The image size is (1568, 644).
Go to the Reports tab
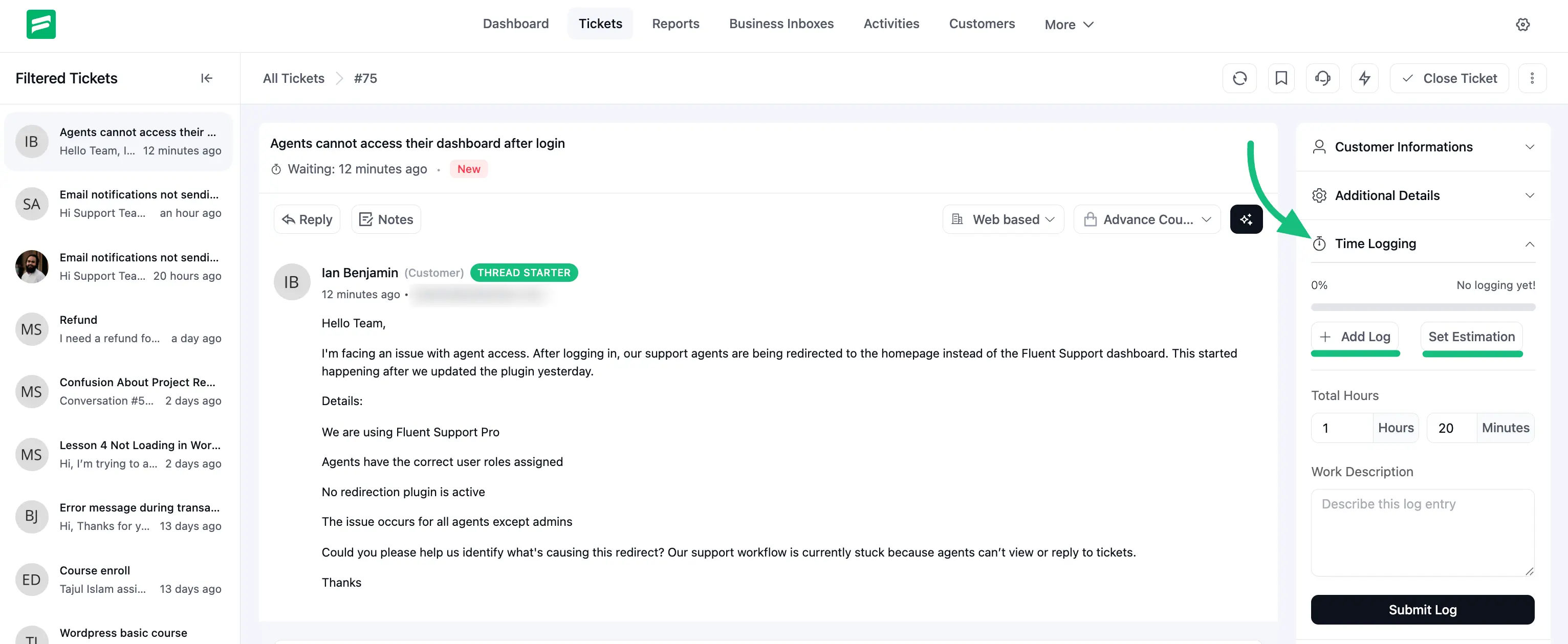(x=675, y=24)
